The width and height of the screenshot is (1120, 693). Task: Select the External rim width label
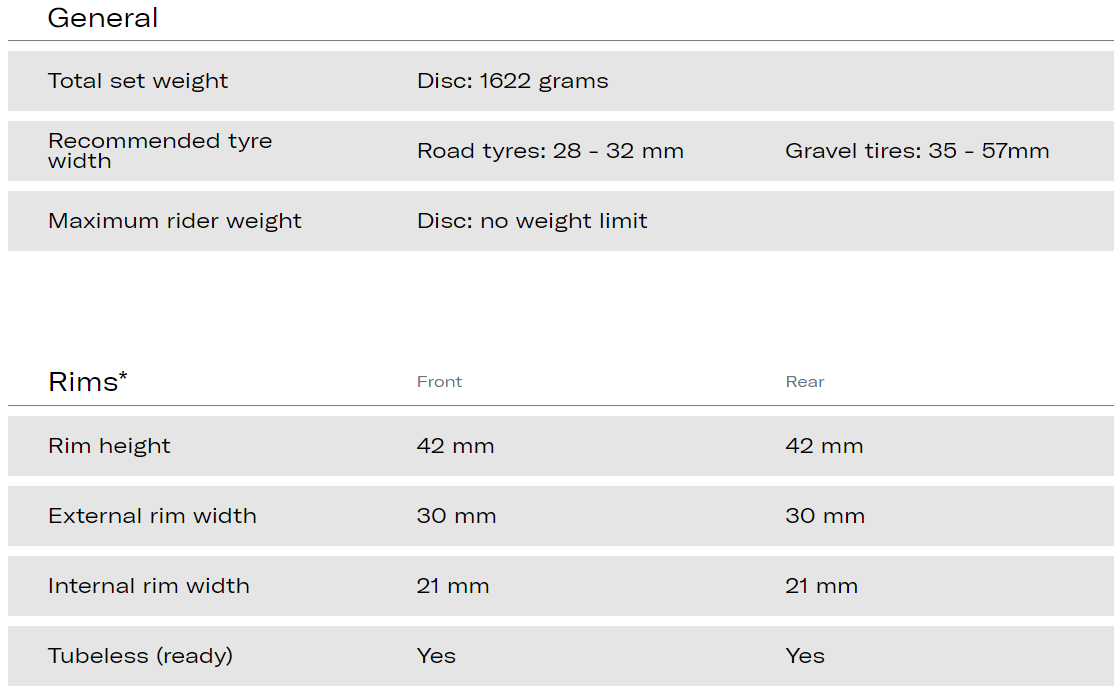(x=152, y=516)
